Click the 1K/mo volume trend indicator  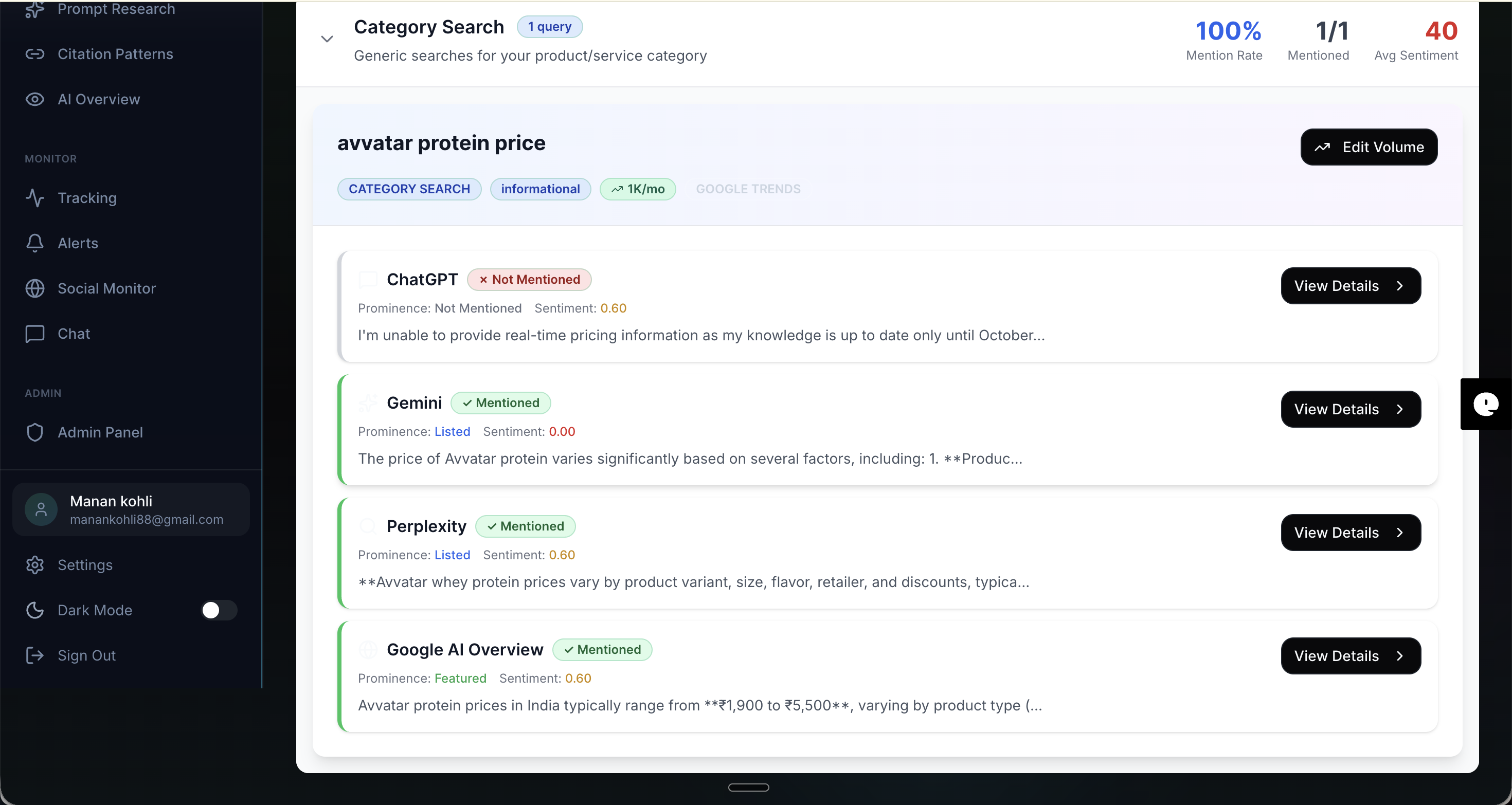click(x=637, y=188)
